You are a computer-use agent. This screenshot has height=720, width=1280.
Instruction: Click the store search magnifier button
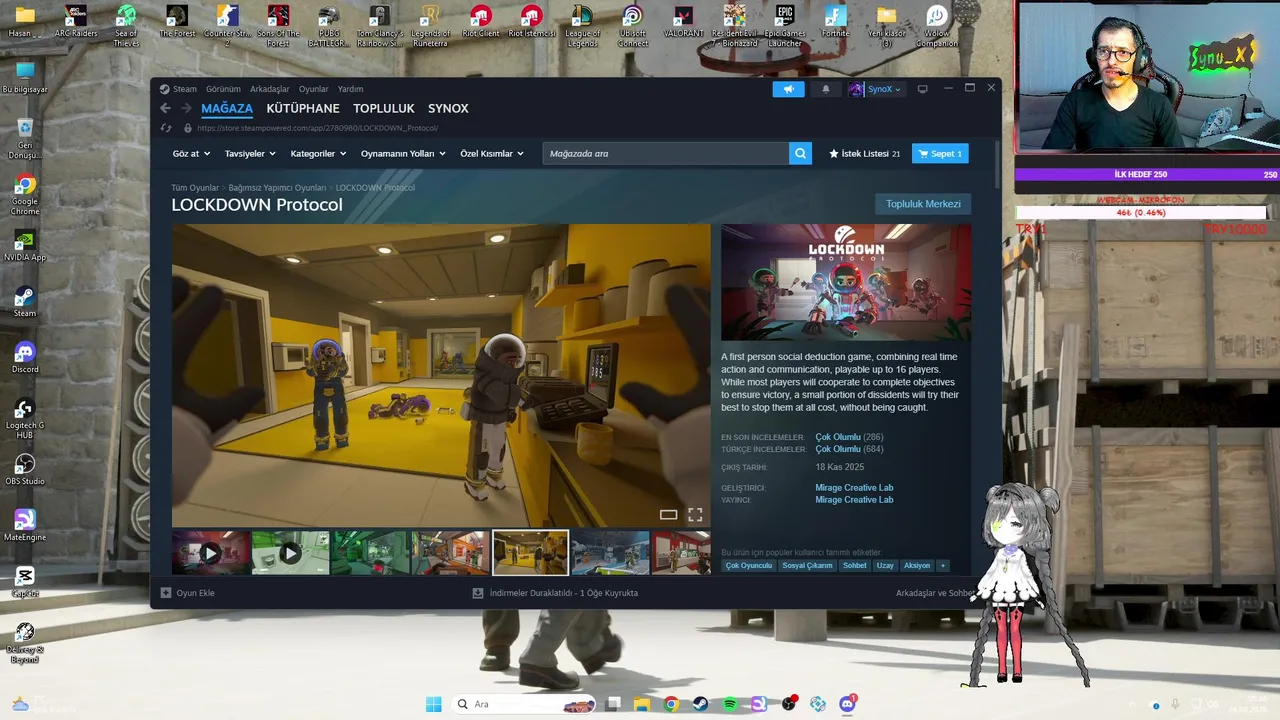click(x=800, y=153)
